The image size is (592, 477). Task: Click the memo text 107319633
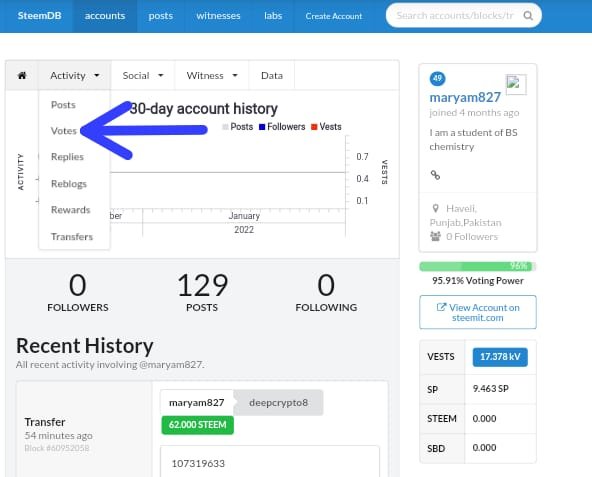(x=198, y=464)
